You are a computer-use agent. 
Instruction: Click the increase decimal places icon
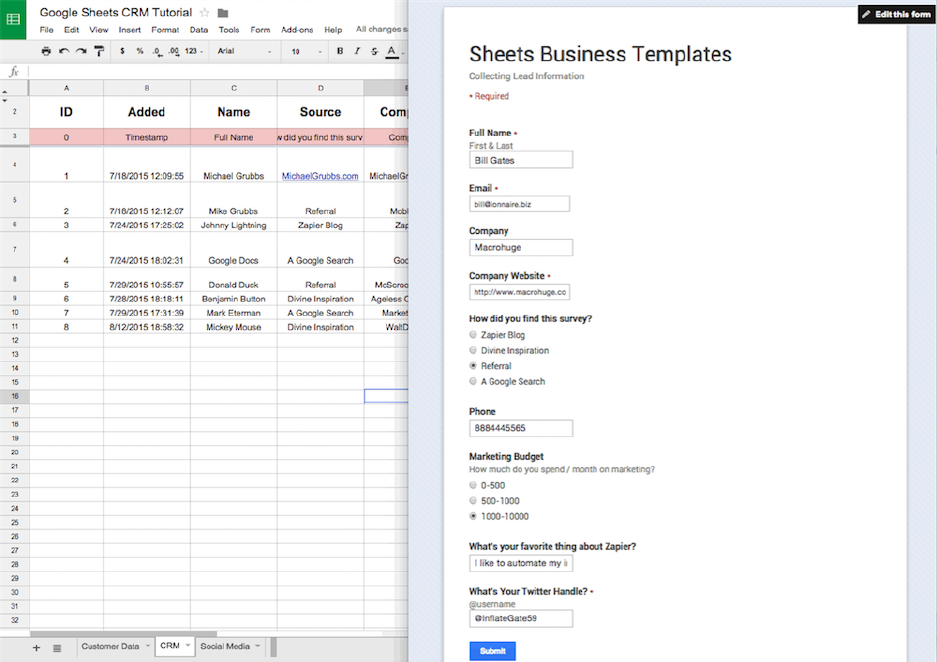click(x=173, y=51)
